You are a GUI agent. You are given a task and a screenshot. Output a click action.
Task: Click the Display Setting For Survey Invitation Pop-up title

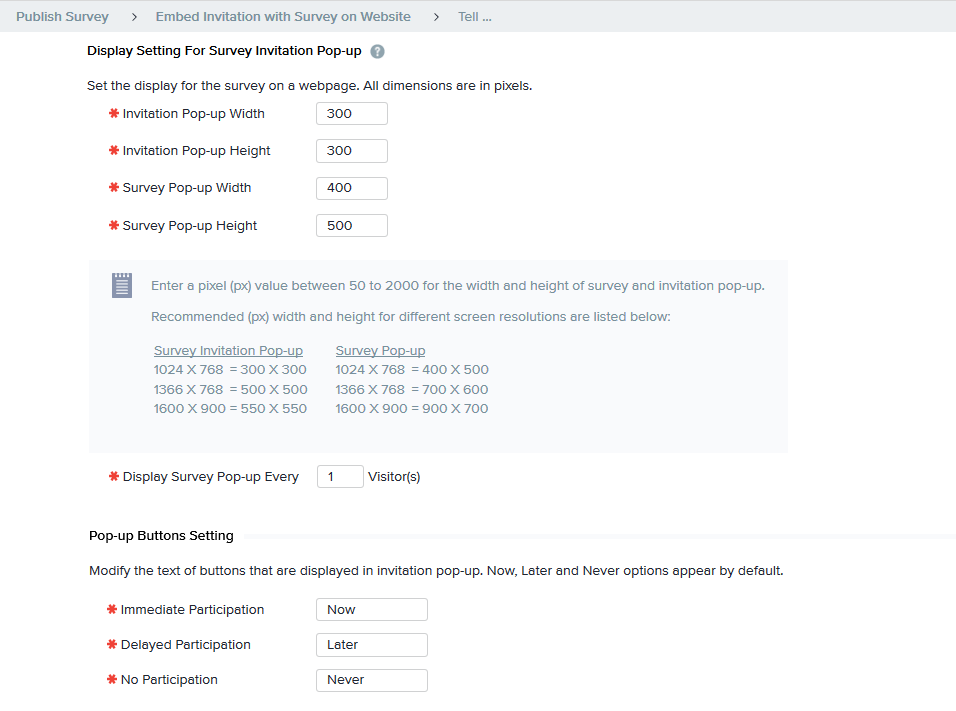pos(224,51)
